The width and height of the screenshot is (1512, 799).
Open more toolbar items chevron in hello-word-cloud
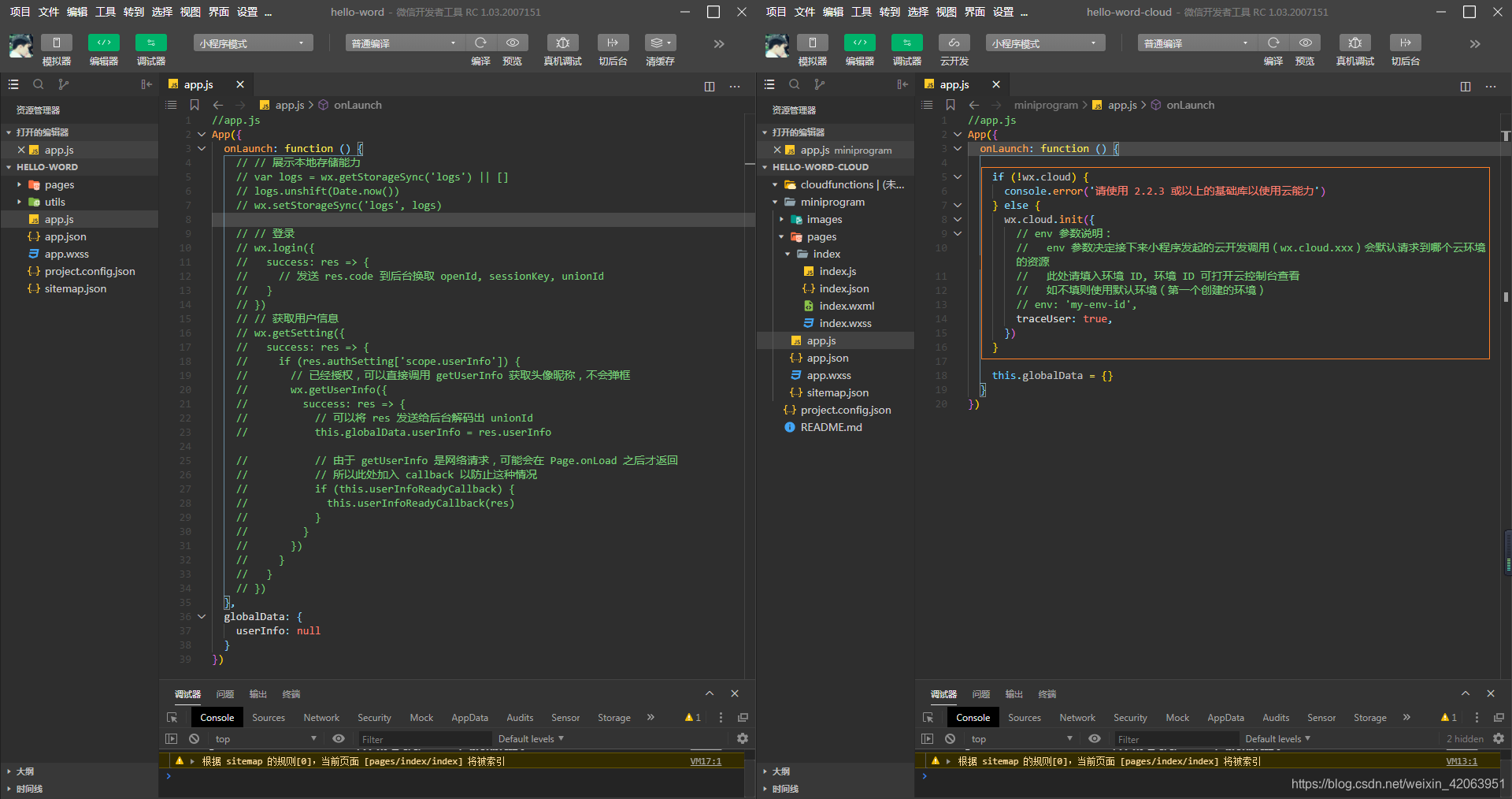[1475, 44]
